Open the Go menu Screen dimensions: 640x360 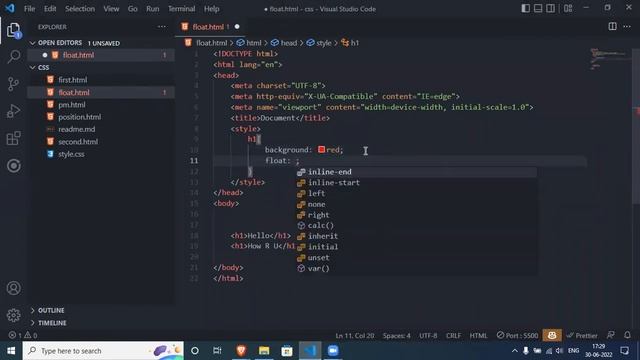133,9
